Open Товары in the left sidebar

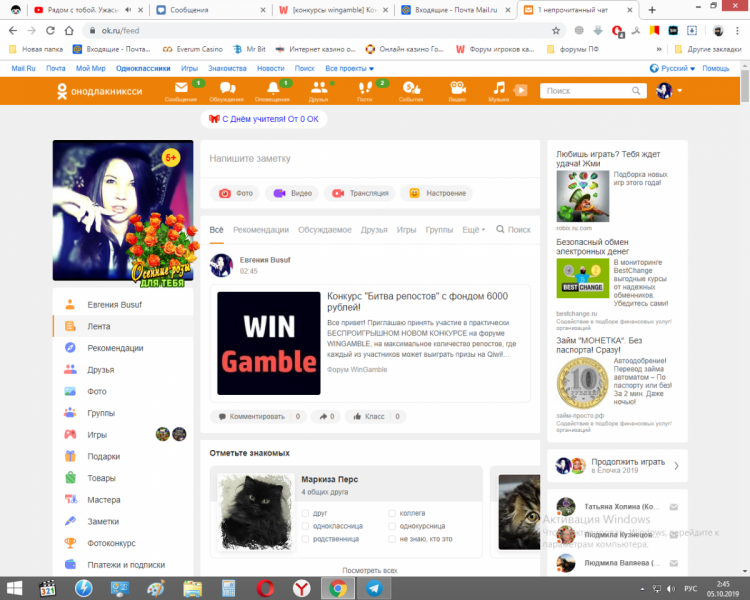[x=123, y=478]
